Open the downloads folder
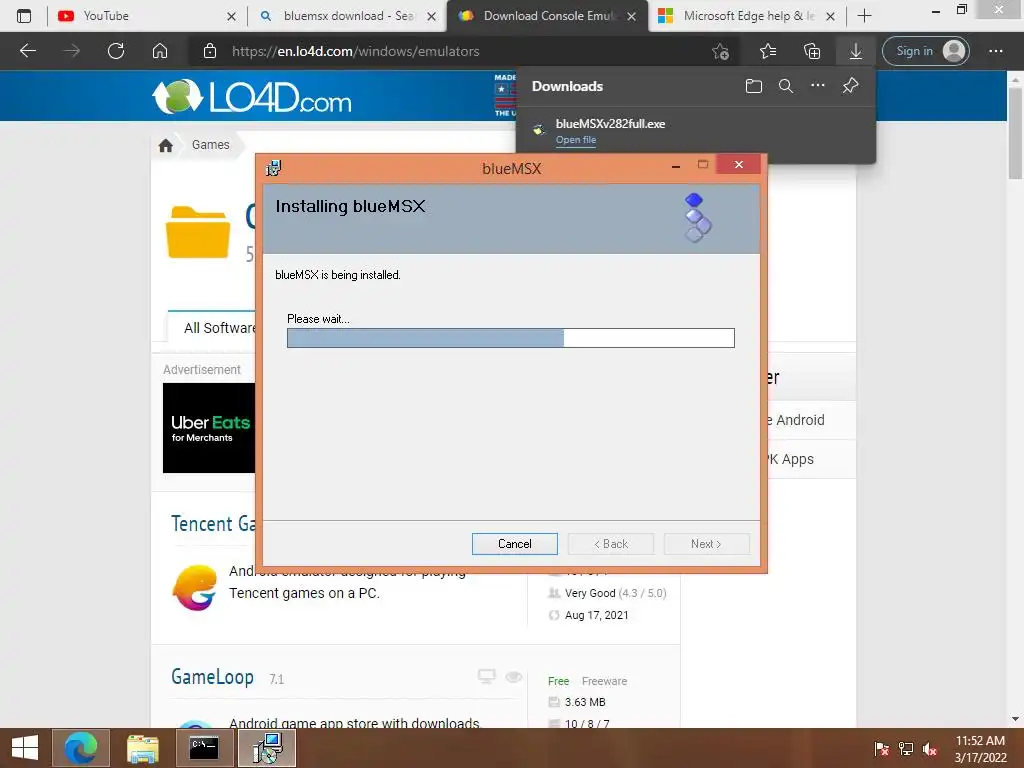1024x768 pixels. 754,86
